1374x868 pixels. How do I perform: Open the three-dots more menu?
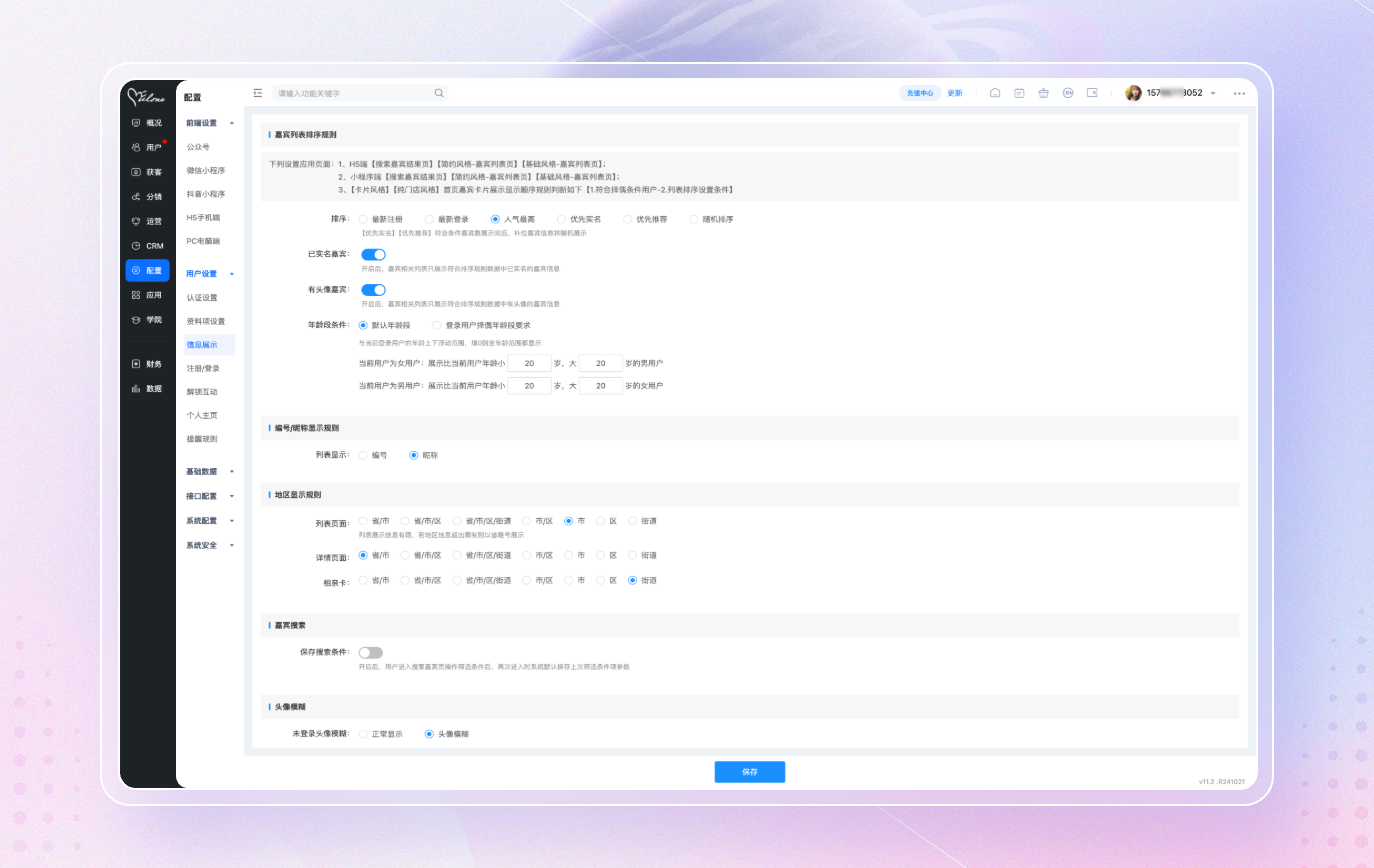1239,93
